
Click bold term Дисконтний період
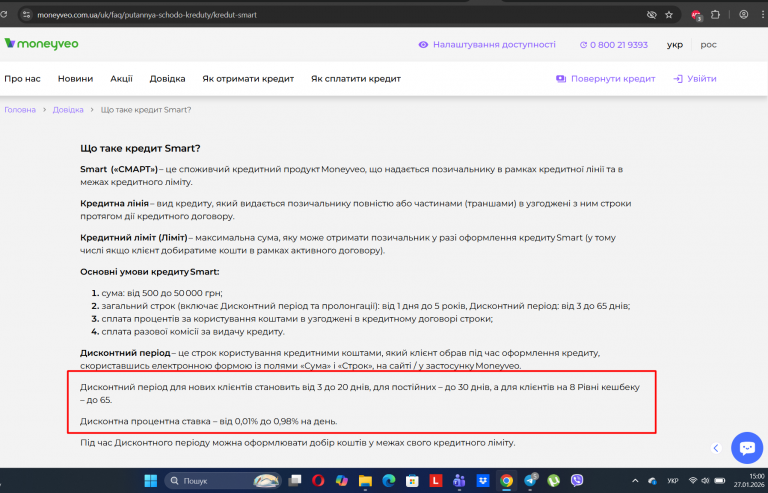coord(125,353)
